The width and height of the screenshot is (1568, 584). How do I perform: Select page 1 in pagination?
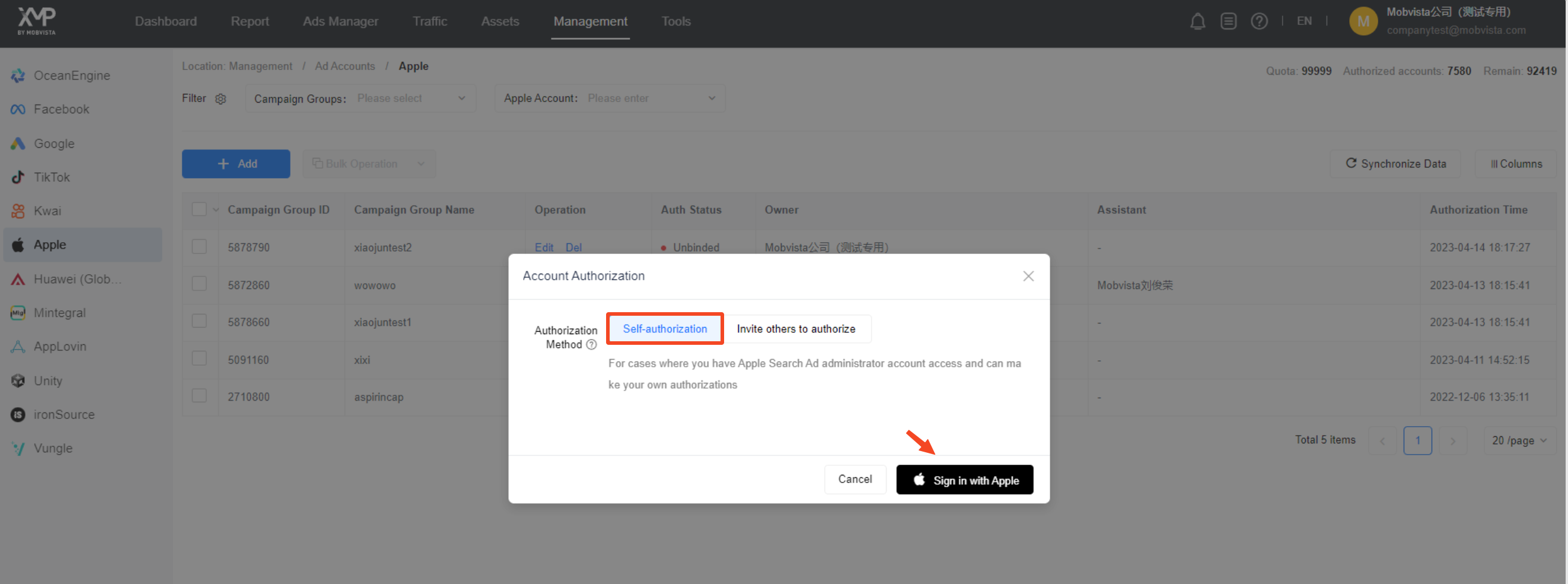pos(1417,440)
